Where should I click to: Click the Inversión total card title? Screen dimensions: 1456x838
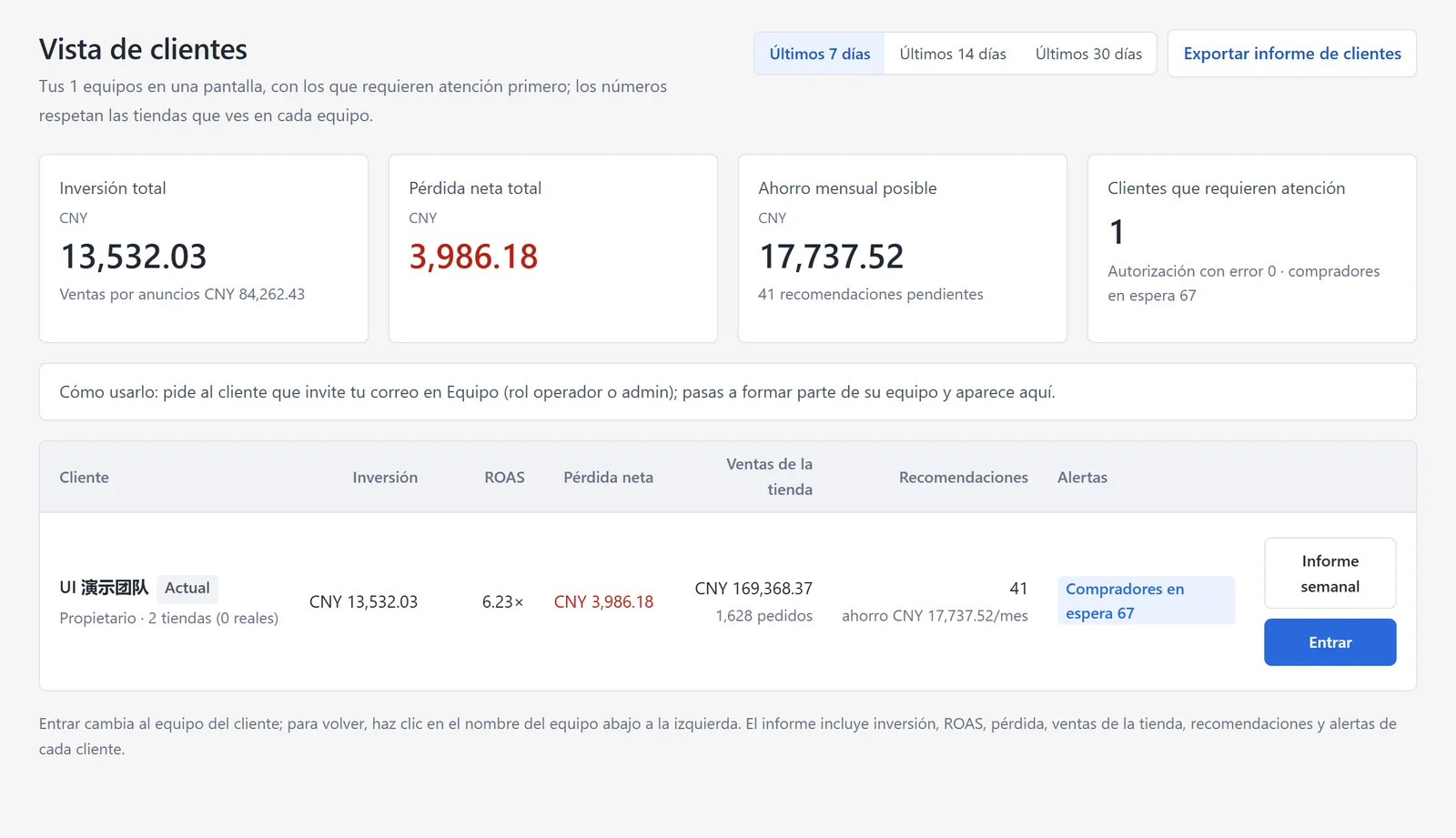pos(113,188)
